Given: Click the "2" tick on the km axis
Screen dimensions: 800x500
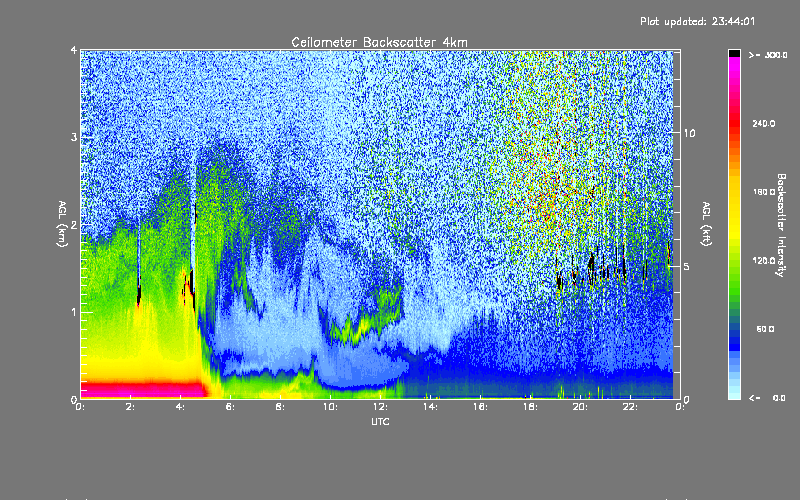Looking at the screenshot, I should tap(74, 224).
